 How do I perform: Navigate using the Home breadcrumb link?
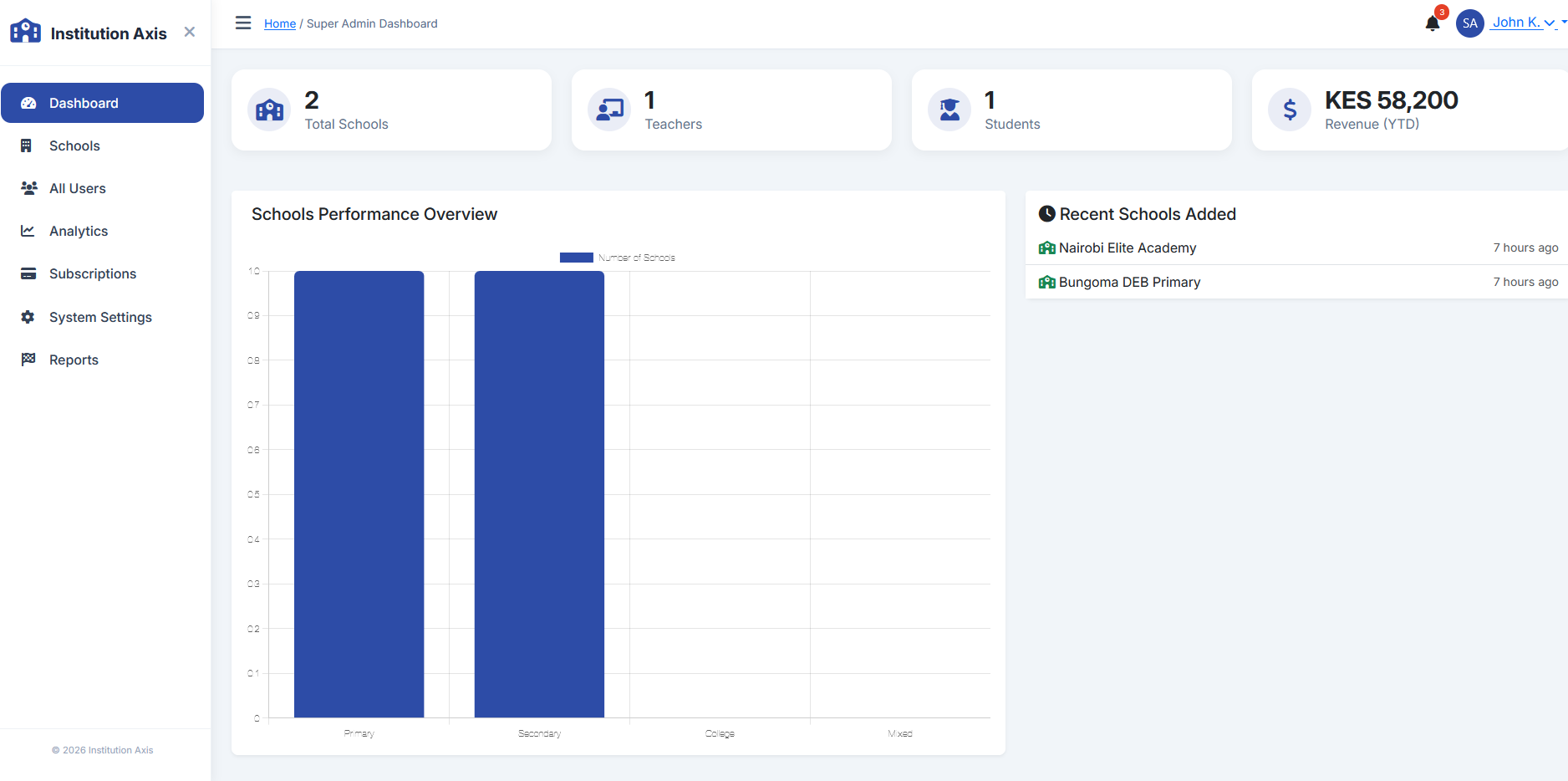pyautogui.click(x=279, y=23)
